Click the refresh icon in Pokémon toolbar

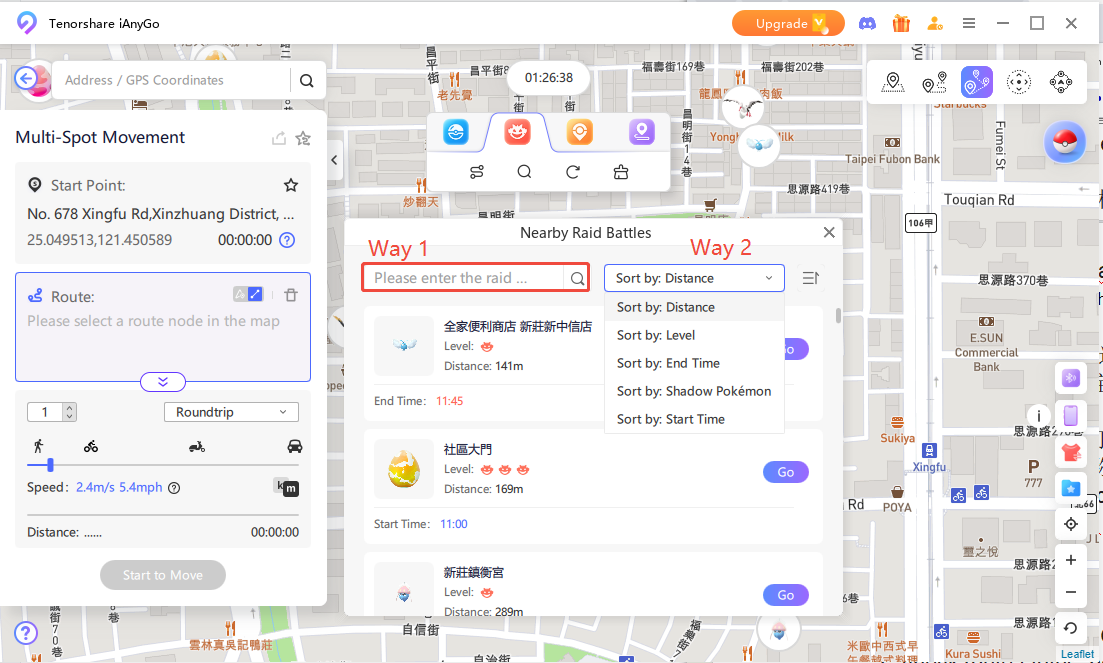pyautogui.click(x=573, y=172)
